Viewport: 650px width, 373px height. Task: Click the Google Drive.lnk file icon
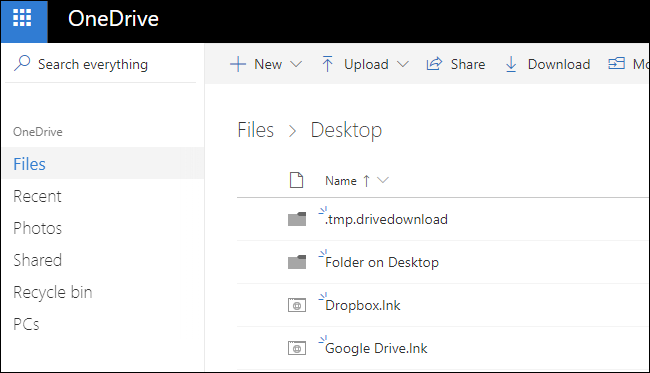297,349
